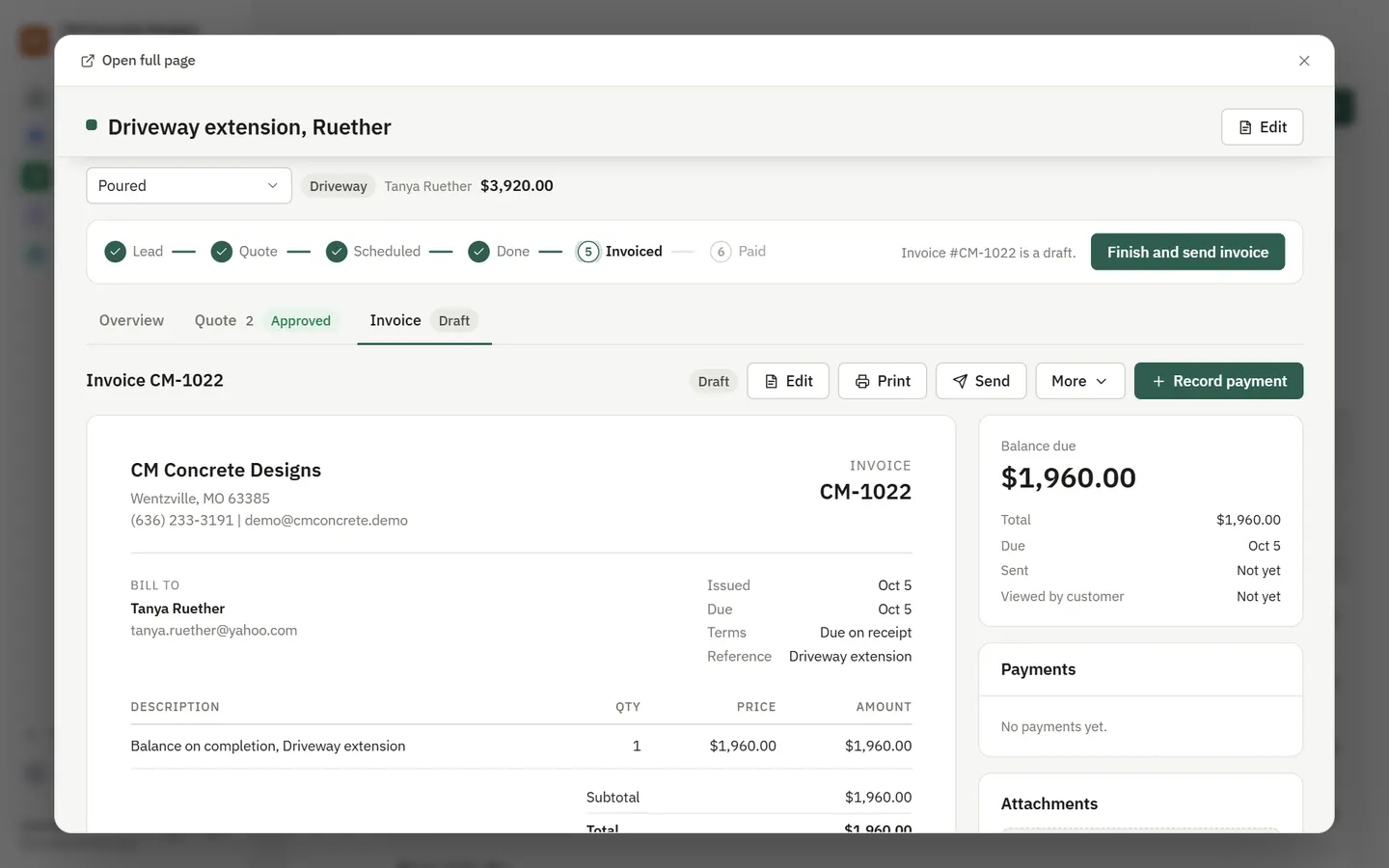The width and height of the screenshot is (1389, 868).
Task: Close the job detail dialog
Action: coord(1304,61)
